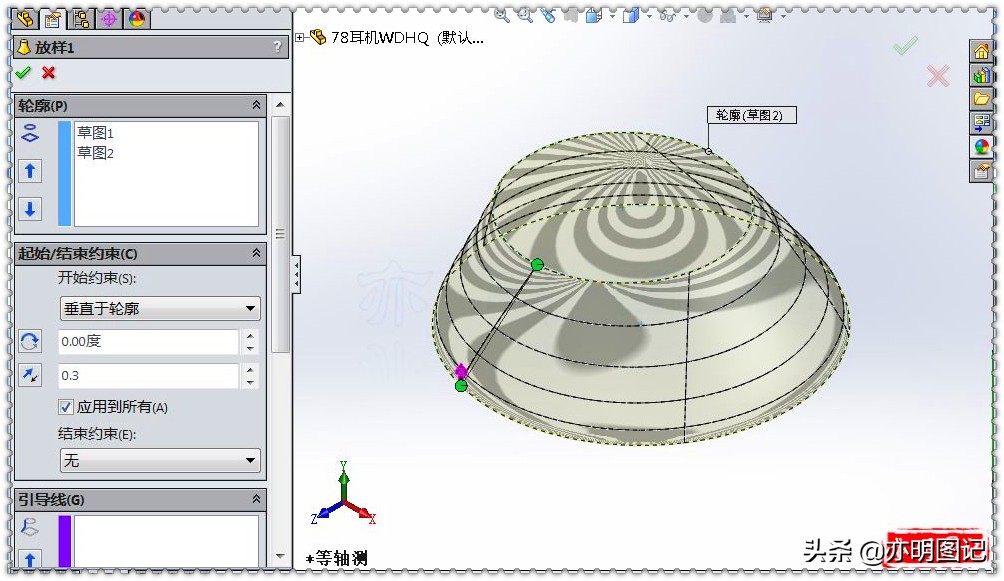Open the Appearances color wheel panel
Viewport: 1004px width, 581px height.
(x=981, y=145)
